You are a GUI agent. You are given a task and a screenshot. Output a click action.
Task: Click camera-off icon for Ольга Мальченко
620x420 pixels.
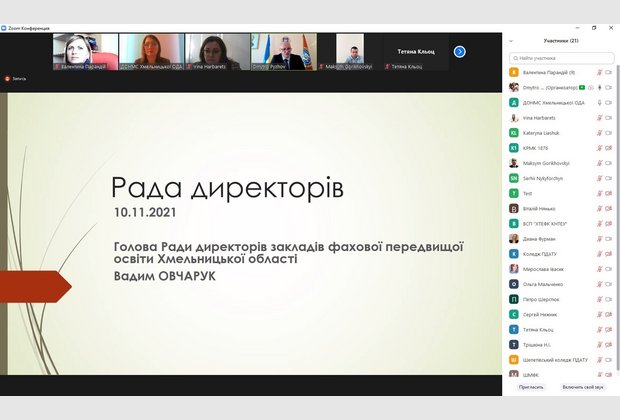[x=608, y=284]
